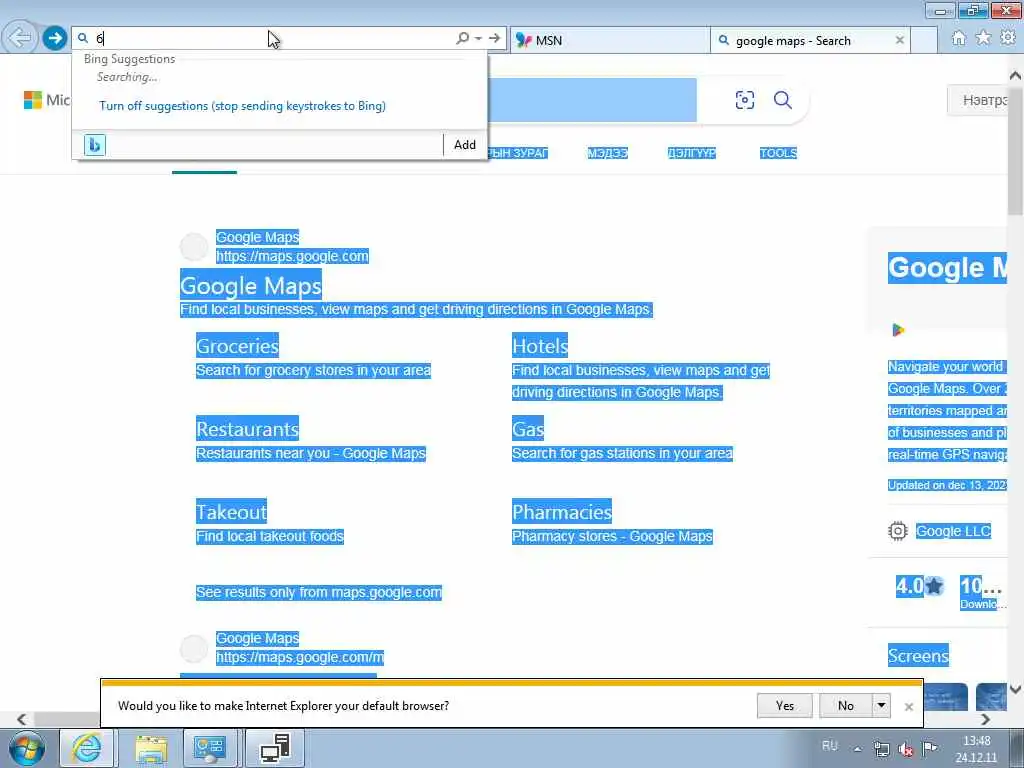1024x768 pixels.
Task: Switch to the google maps - Search tab
Action: coord(810,40)
